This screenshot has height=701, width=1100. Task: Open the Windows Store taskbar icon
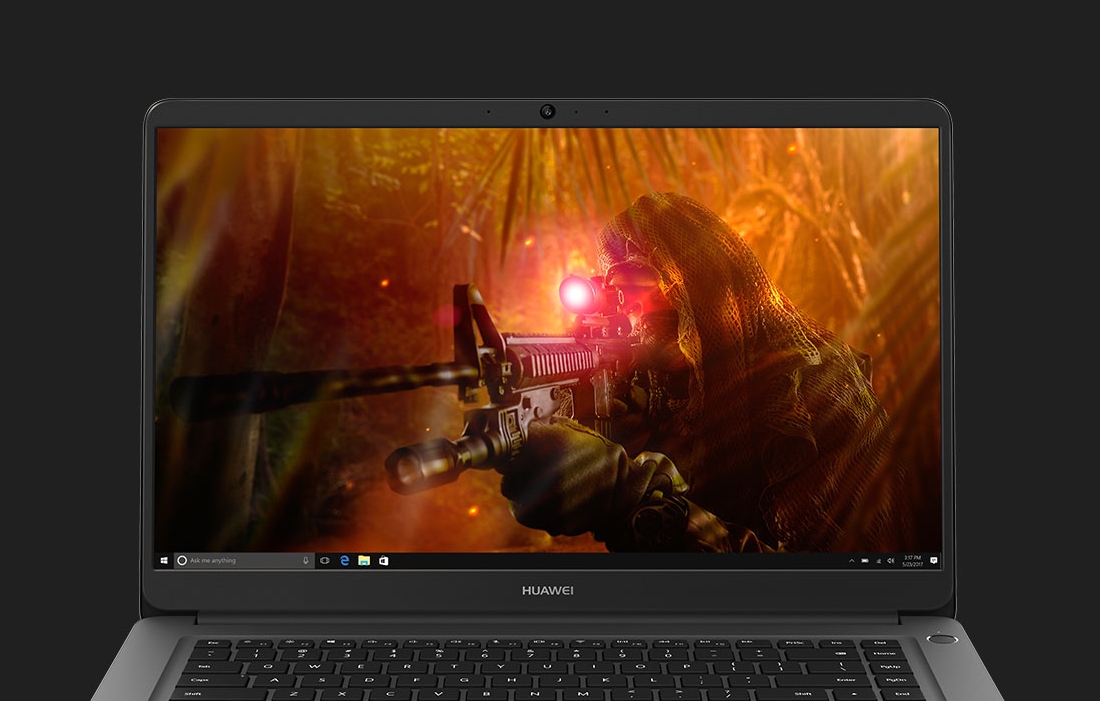(383, 561)
